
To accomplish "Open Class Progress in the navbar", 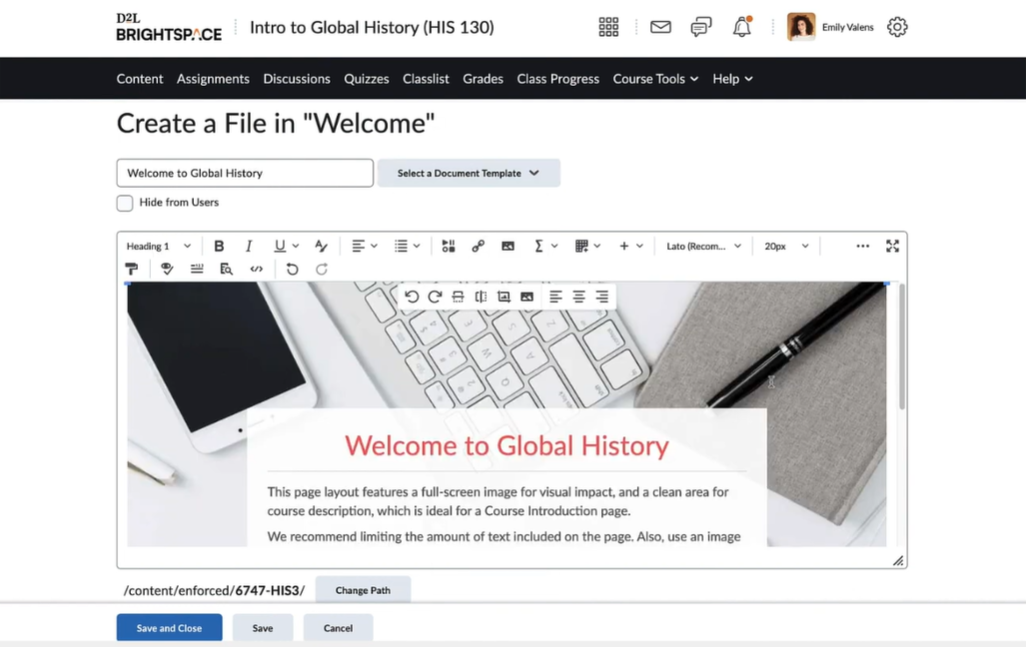I will pos(557,79).
